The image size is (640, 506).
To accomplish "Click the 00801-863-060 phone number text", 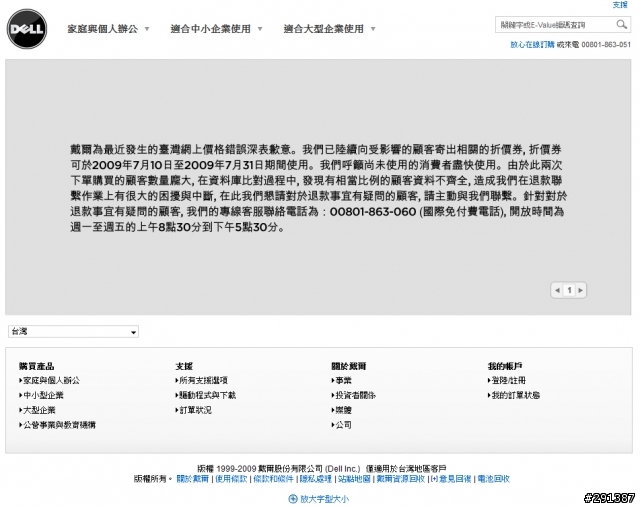I will (373, 212).
